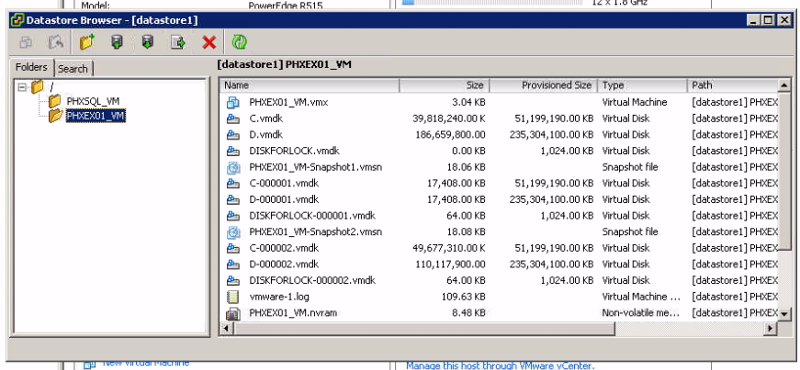The height and width of the screenshot is (370, 800).
Task: Click the D-000002.vmdk disk icon
Action: (233, 264)
